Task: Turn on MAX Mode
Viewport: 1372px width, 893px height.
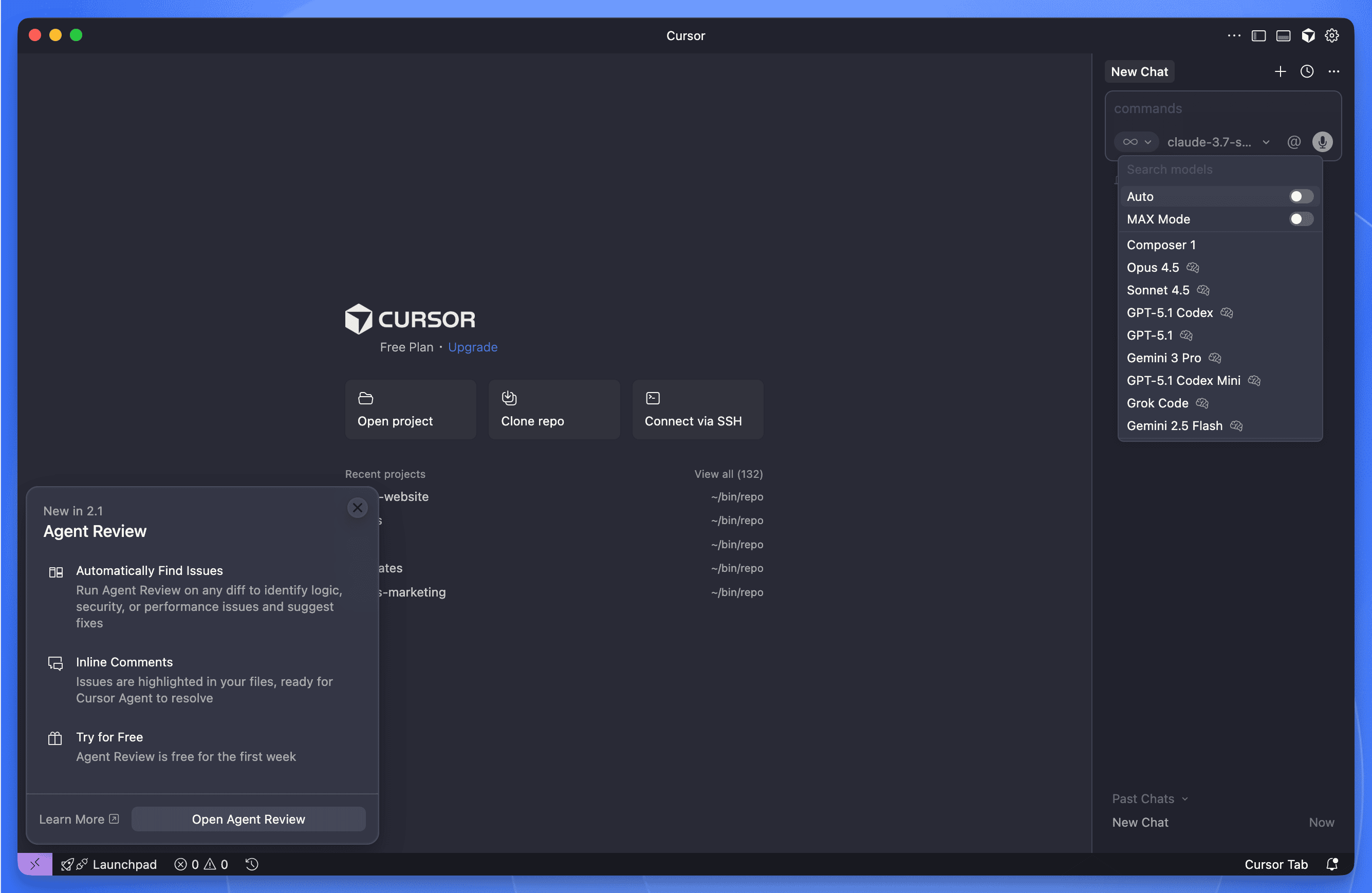Action: pyautogui.click(x=1300, y=219)
